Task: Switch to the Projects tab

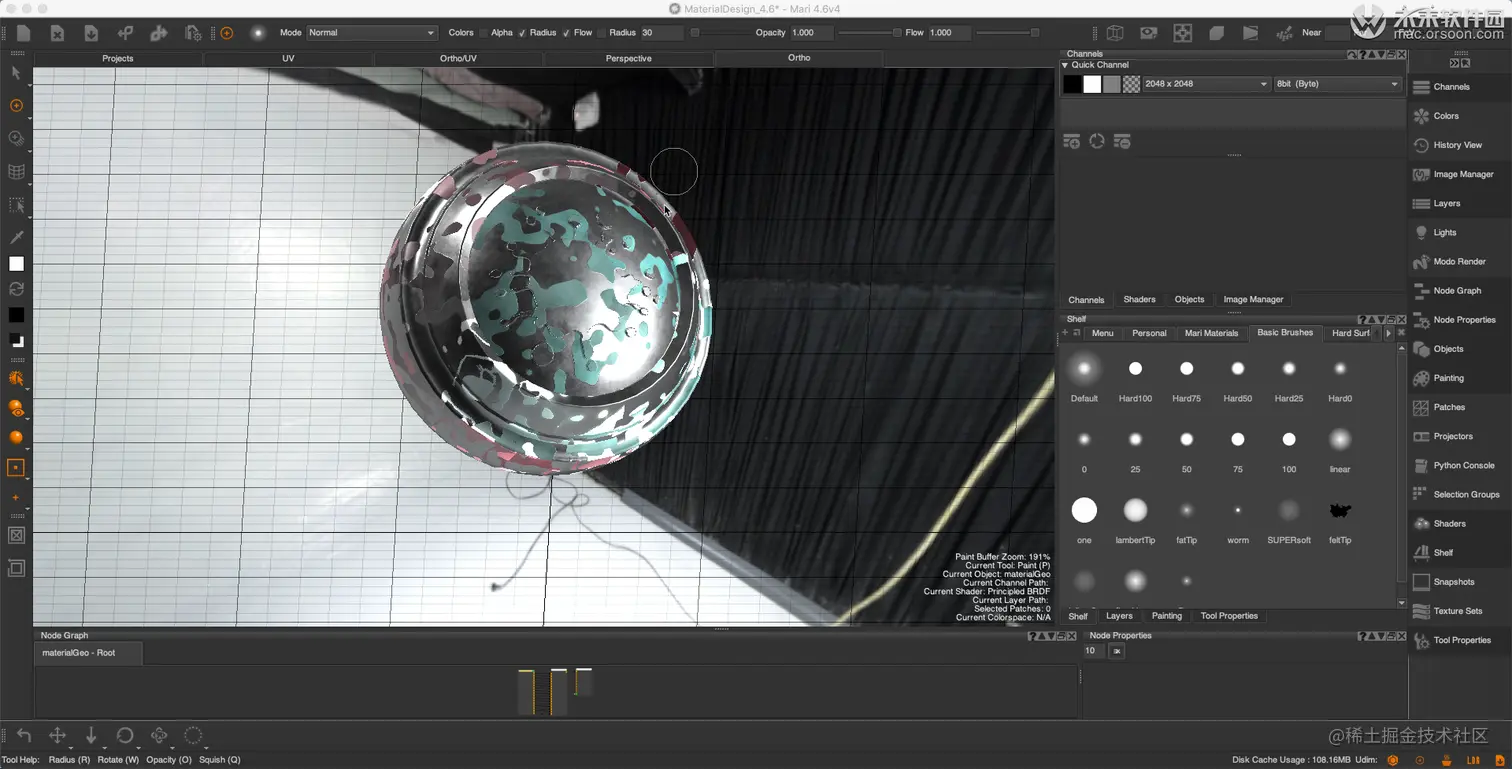Action: pos(118,58)
